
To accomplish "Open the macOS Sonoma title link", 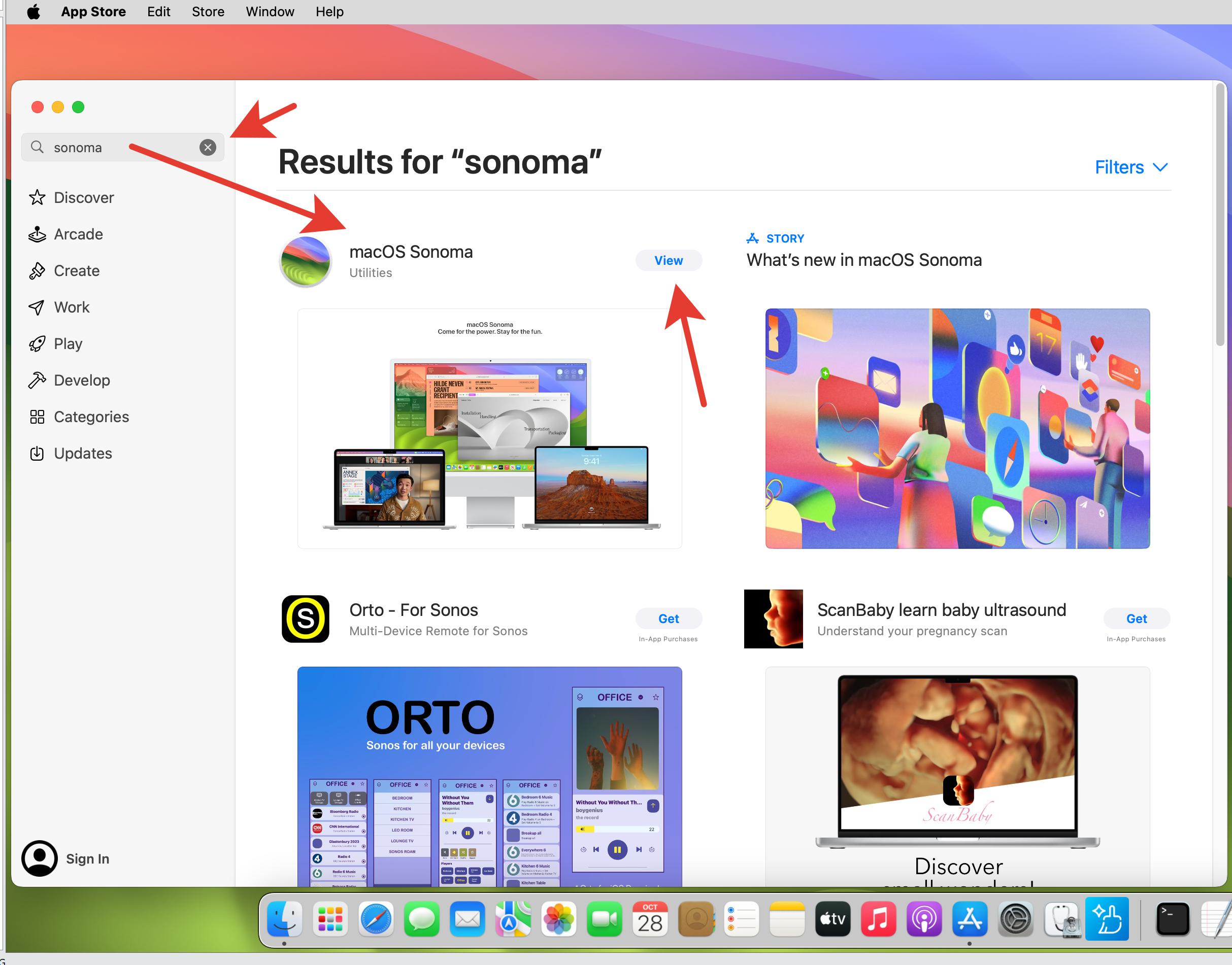I will point(411,252).
